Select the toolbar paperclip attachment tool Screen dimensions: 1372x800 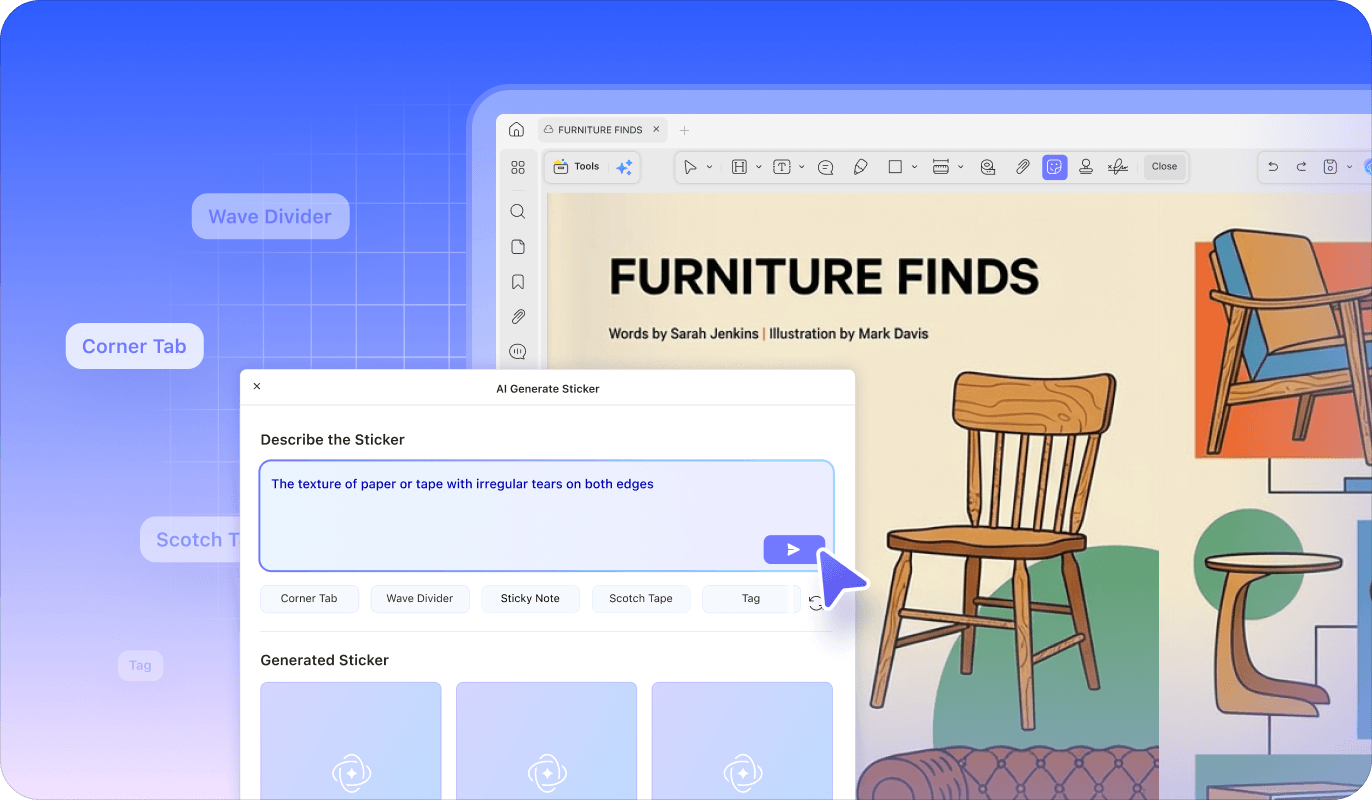[1022, 167]
